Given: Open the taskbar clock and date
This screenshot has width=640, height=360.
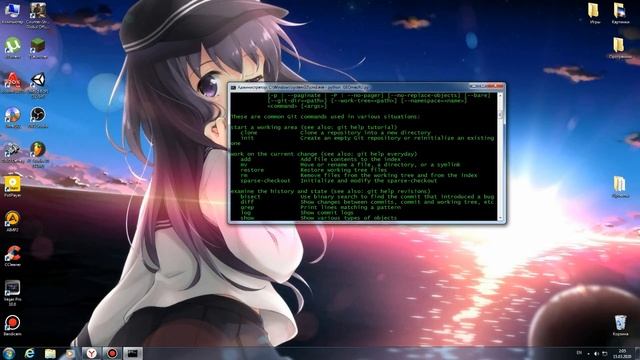Looking at the screenshot, I should coord(622,353).
